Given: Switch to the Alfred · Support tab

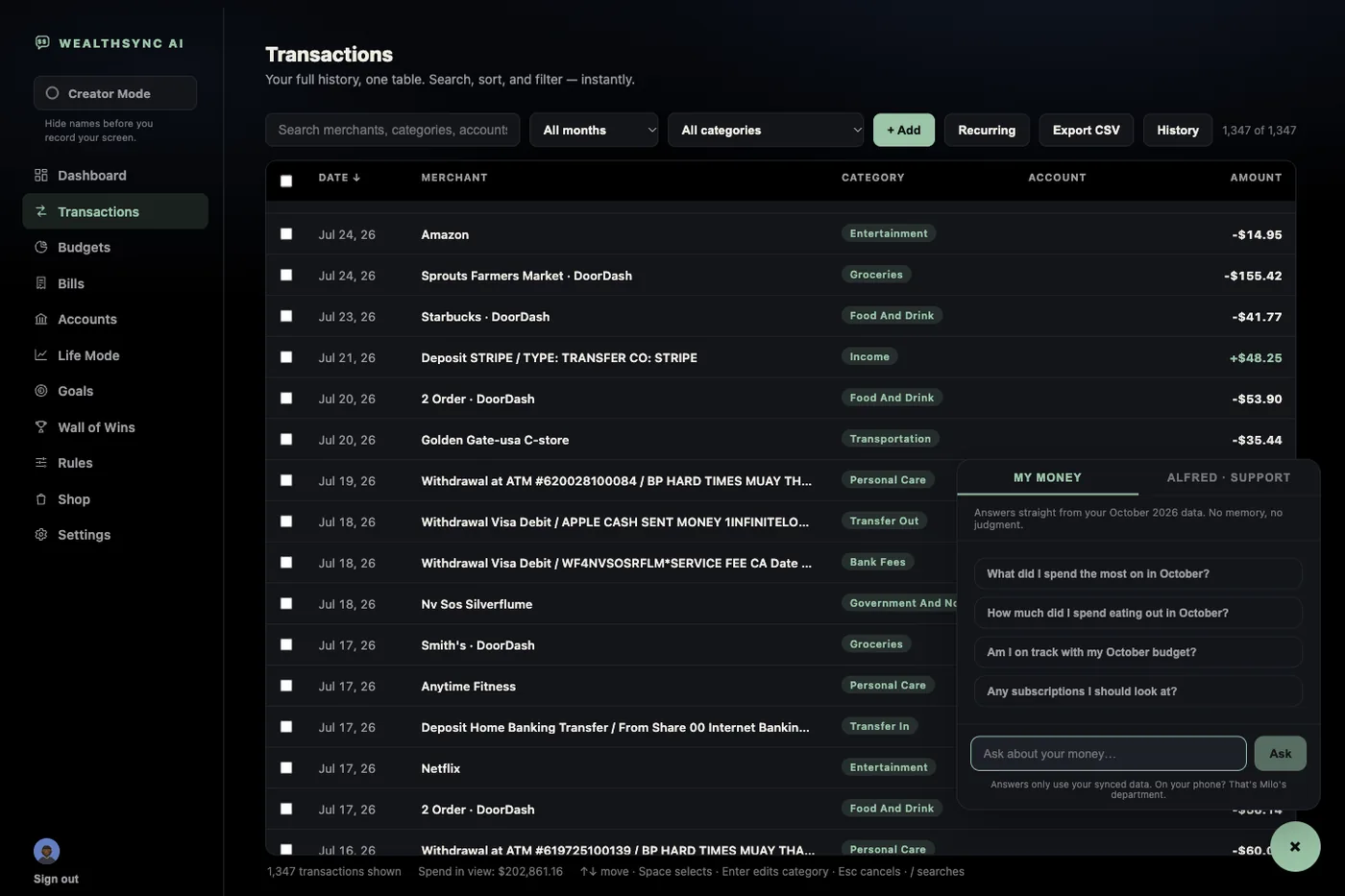Looking at the screenshot, I should [x=1229, y=477].
